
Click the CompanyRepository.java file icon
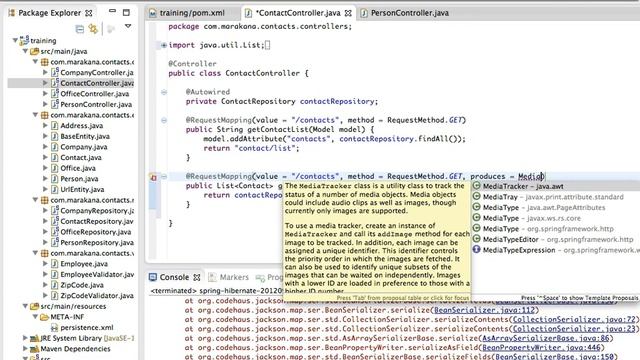(x=55, y=210)
